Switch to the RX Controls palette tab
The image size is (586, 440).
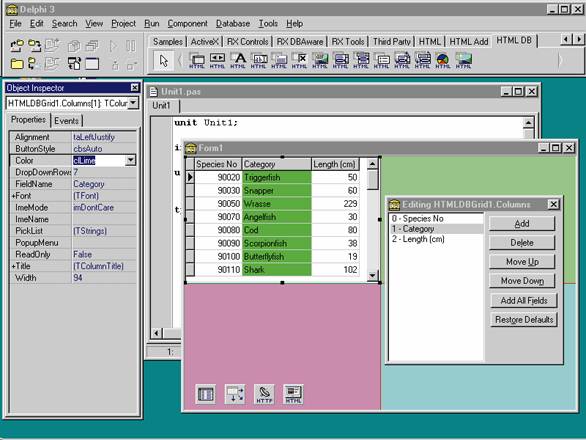[247, 41]
